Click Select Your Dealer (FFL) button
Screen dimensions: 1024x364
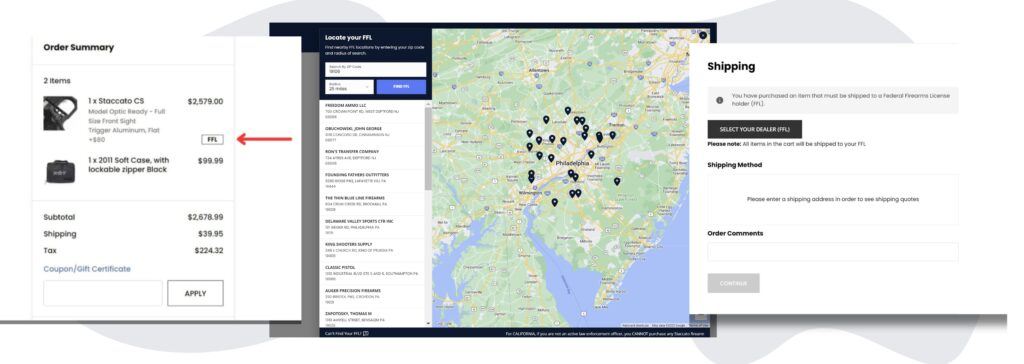coord(754,129)
